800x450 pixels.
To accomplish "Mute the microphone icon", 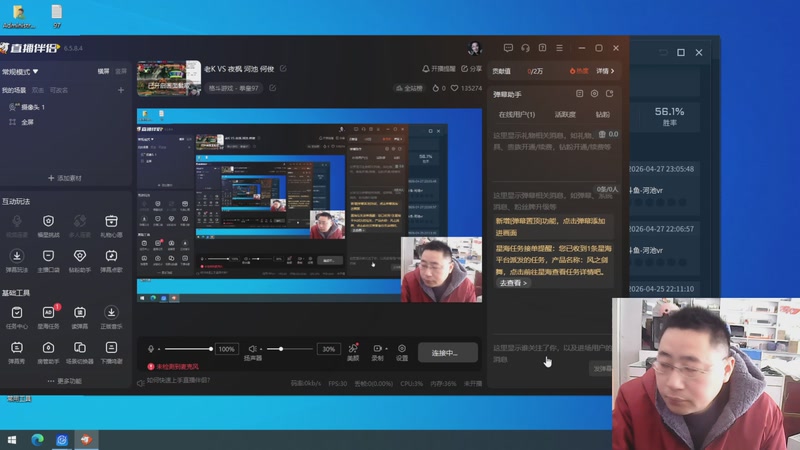I will (x=151, y=349).
